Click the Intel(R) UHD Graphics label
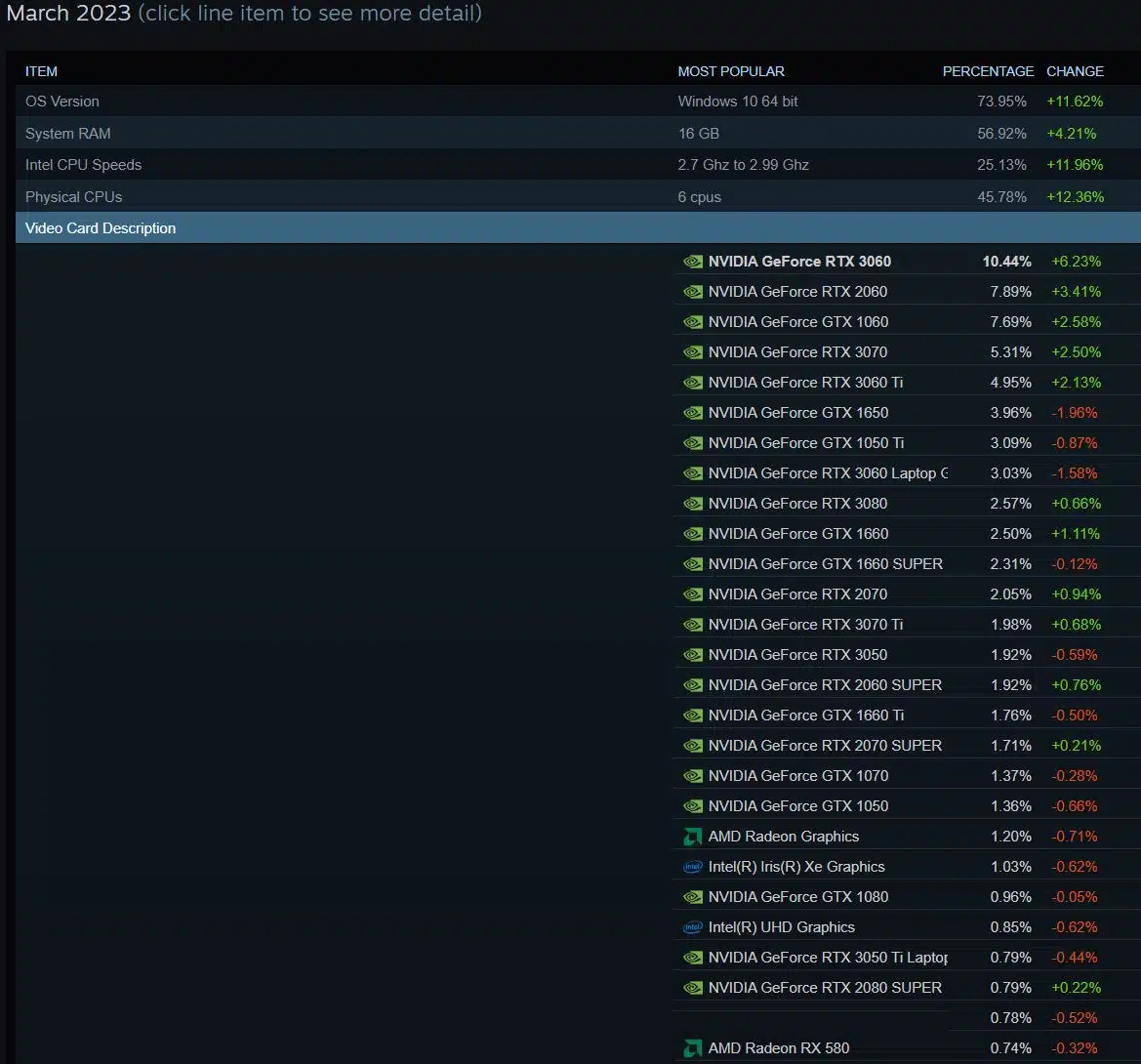The image size is (1141, 1064). (781, 927)
